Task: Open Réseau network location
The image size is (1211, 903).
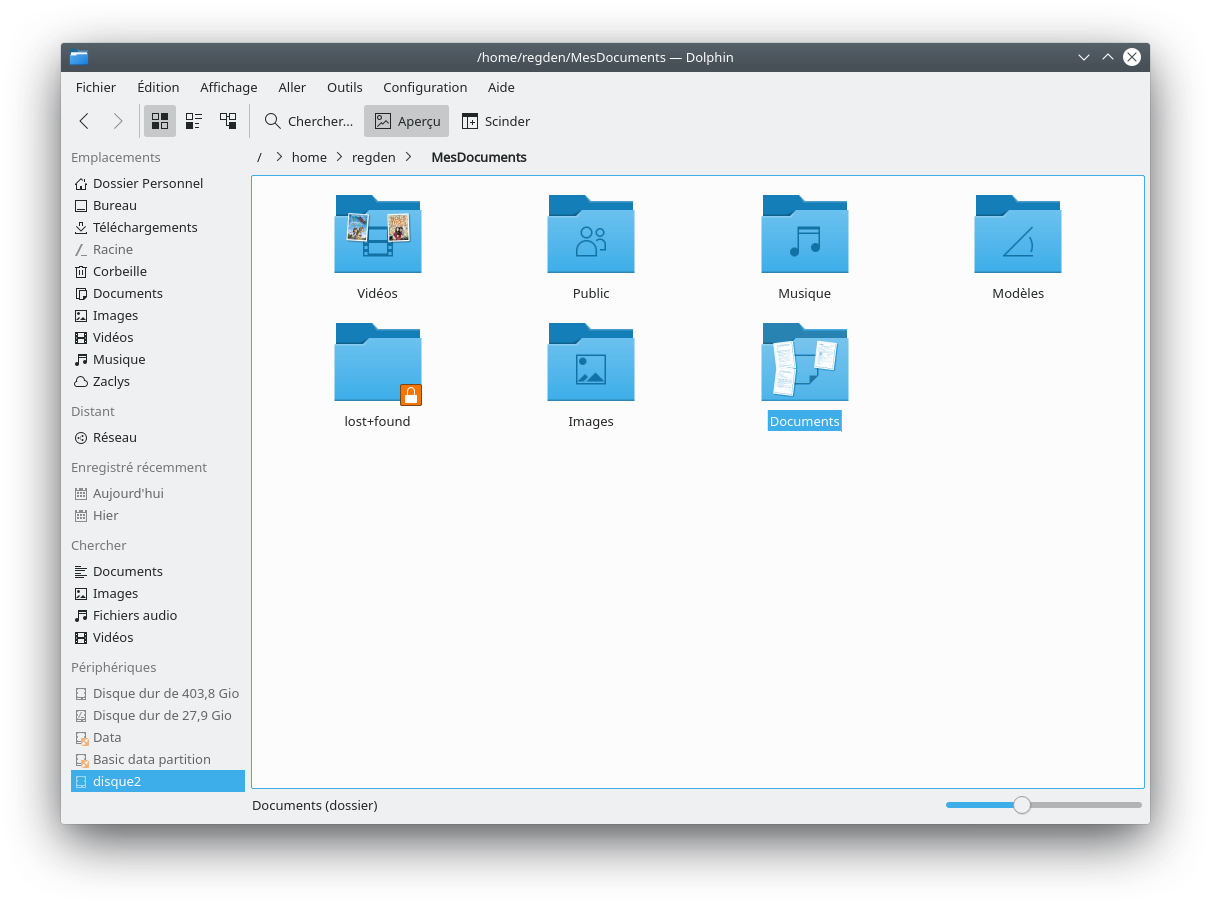Action: 114,437
